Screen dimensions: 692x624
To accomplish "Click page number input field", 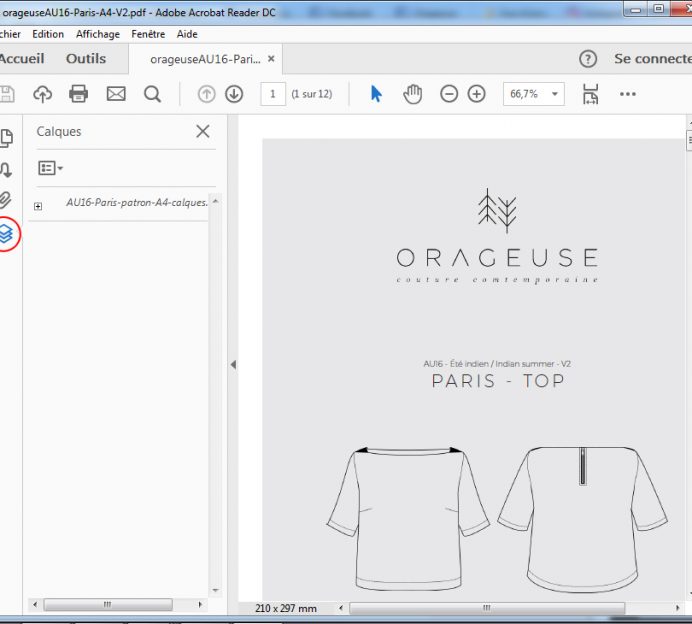I will click(273, 94).
